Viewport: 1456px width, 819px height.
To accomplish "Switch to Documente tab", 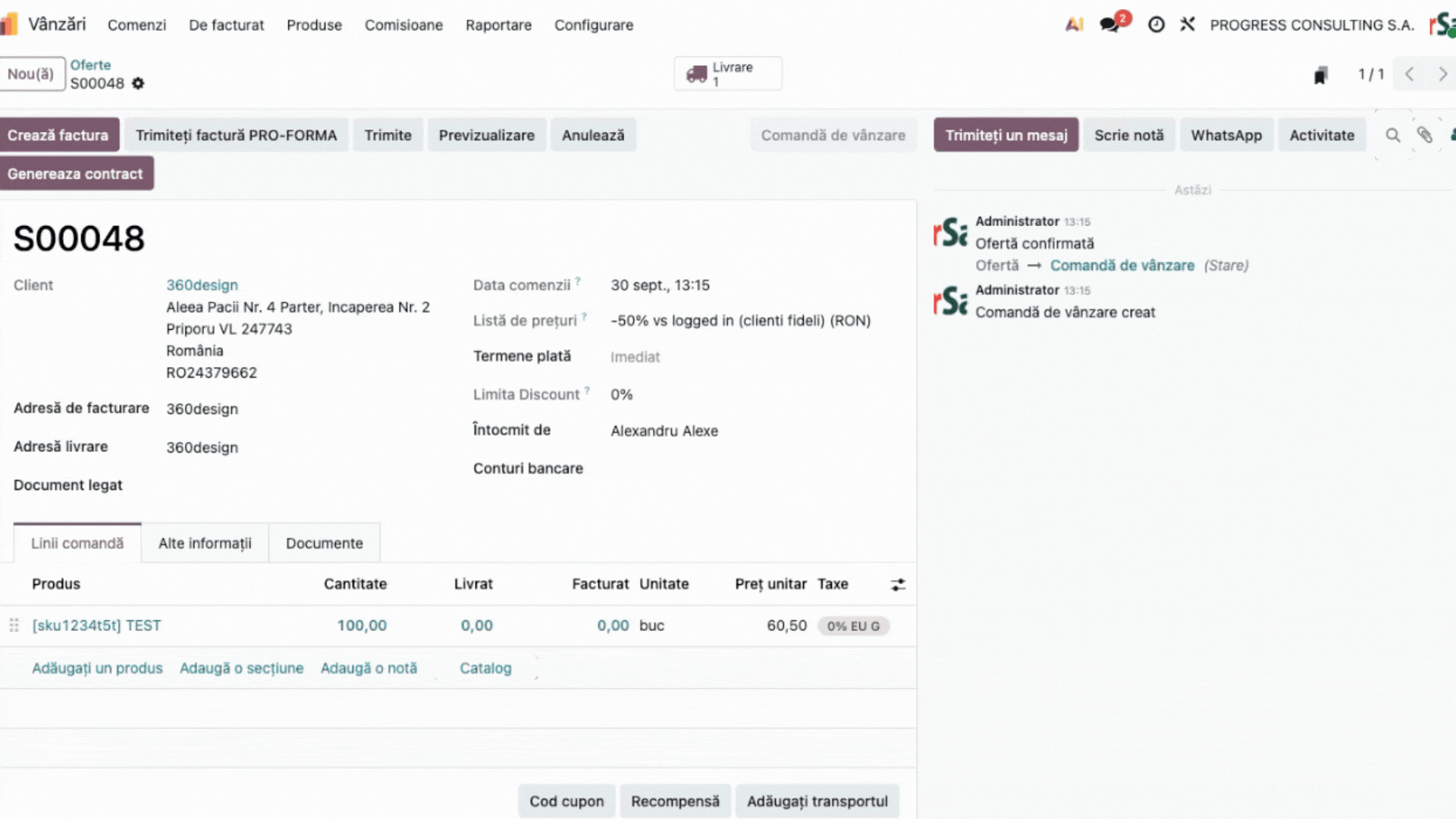I will click(325, 543).
